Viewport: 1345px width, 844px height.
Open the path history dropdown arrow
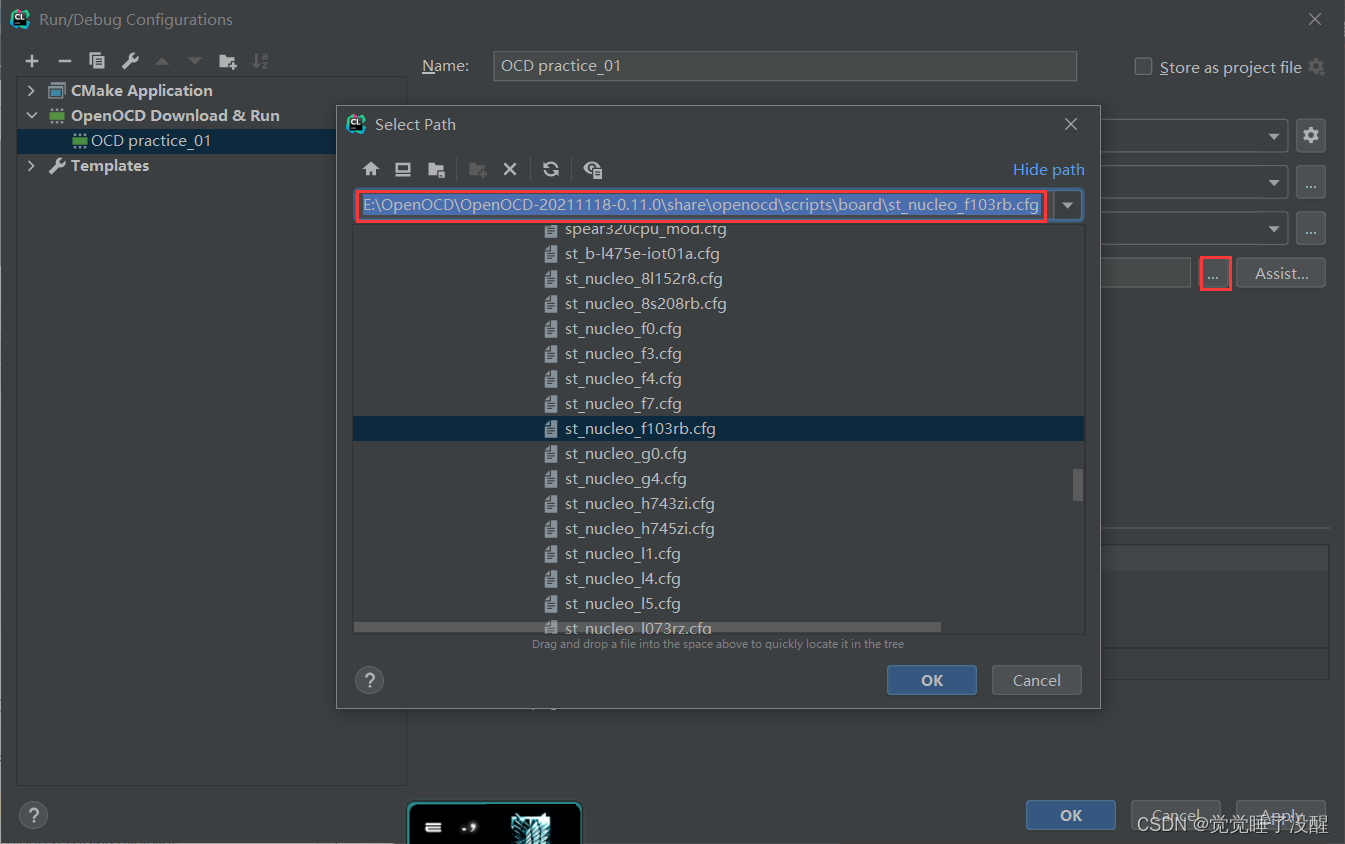(1068, 206)
